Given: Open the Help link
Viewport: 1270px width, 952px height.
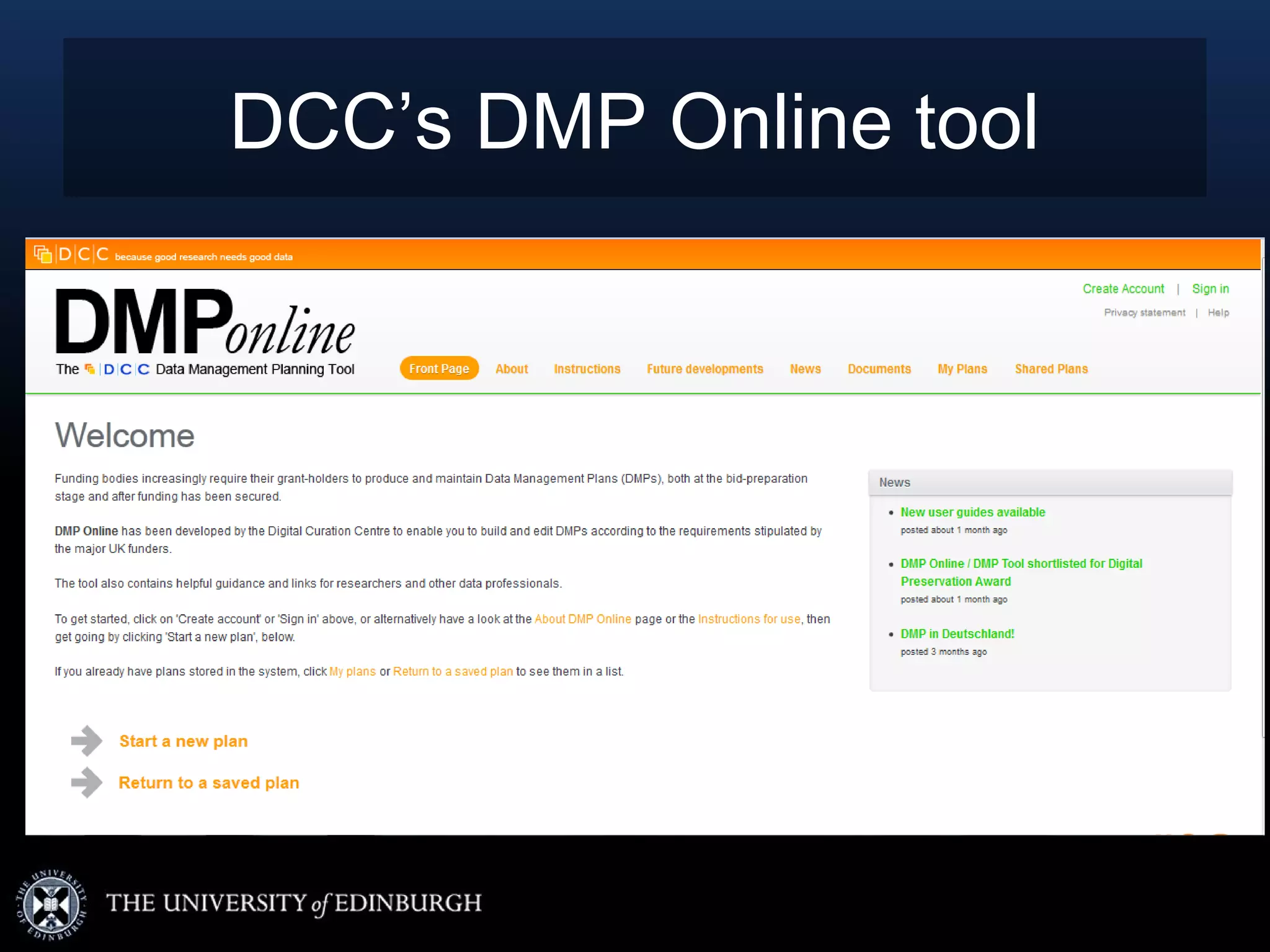Looking at the screenshot, I should pyautogui.click(x=1219, y=312).
